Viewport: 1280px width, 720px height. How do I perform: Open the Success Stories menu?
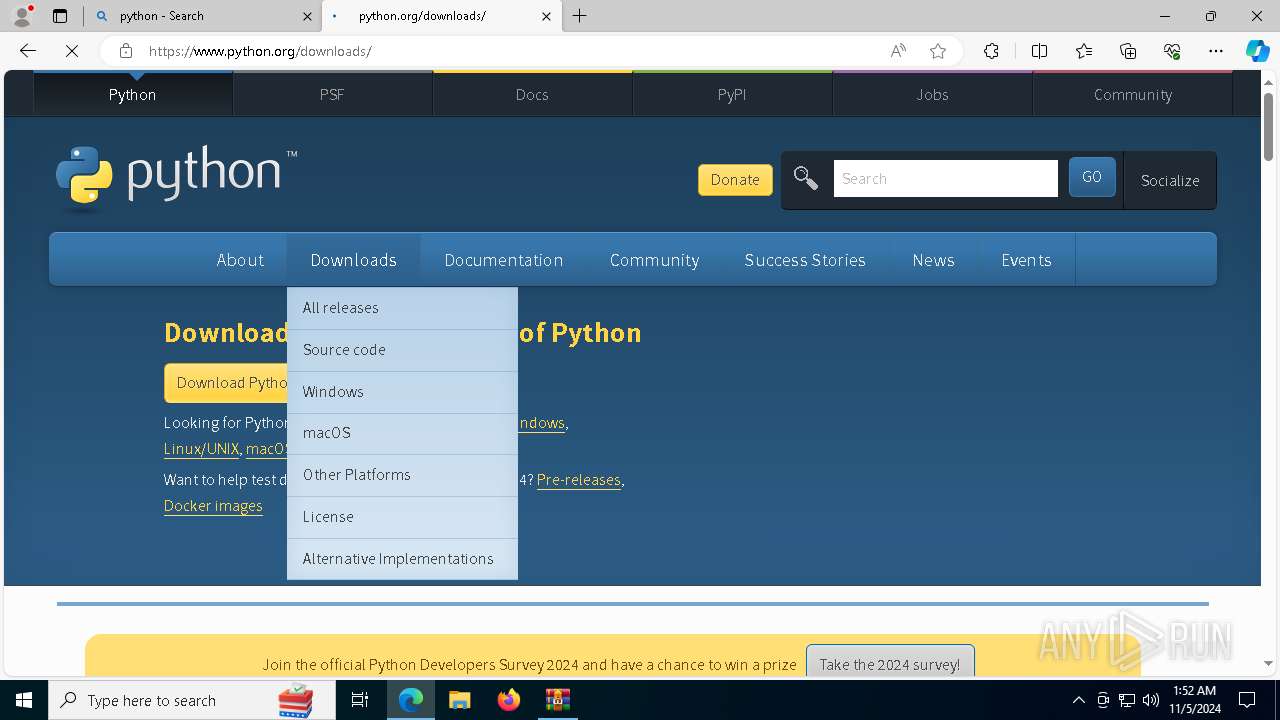[805, 260]
